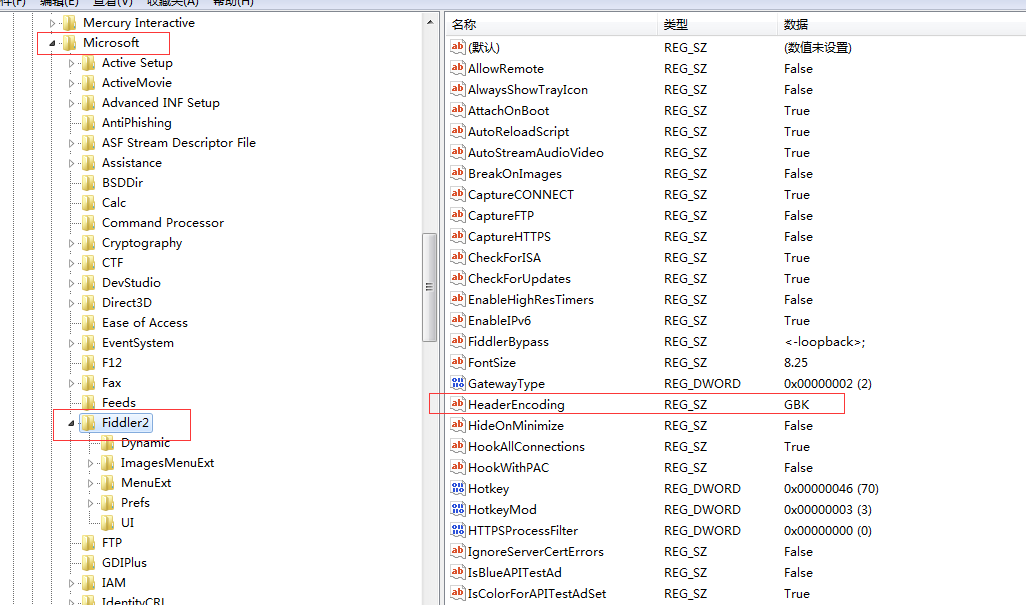This screenshot has height=605, width=1026.
Task: Click the MenuExt folder icon
Action: (107, 483)
